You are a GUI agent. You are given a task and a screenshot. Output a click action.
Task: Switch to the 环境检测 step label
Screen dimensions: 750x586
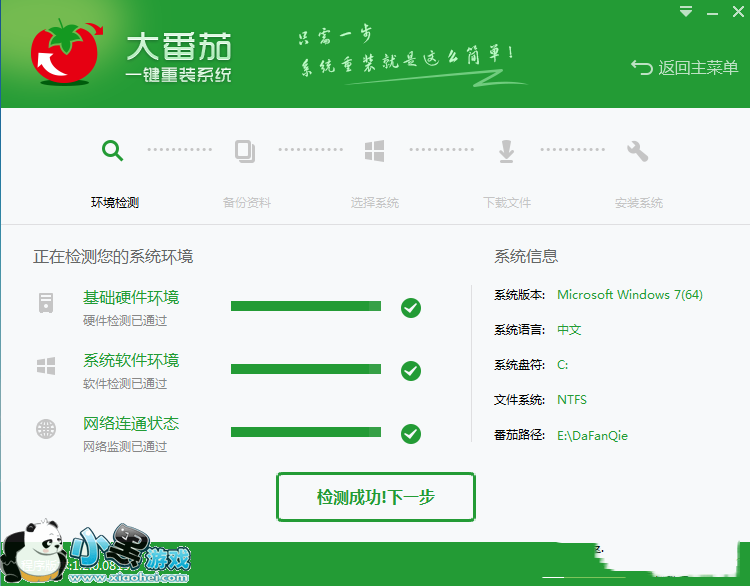pyautogui.click(x=115, y=203)
